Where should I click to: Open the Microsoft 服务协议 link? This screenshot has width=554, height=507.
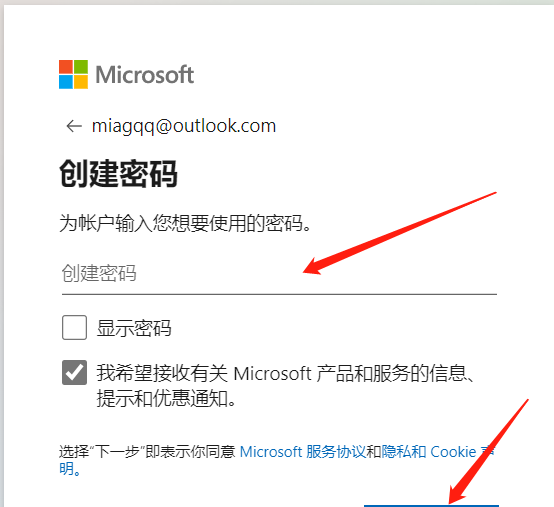tap(303, 452)
